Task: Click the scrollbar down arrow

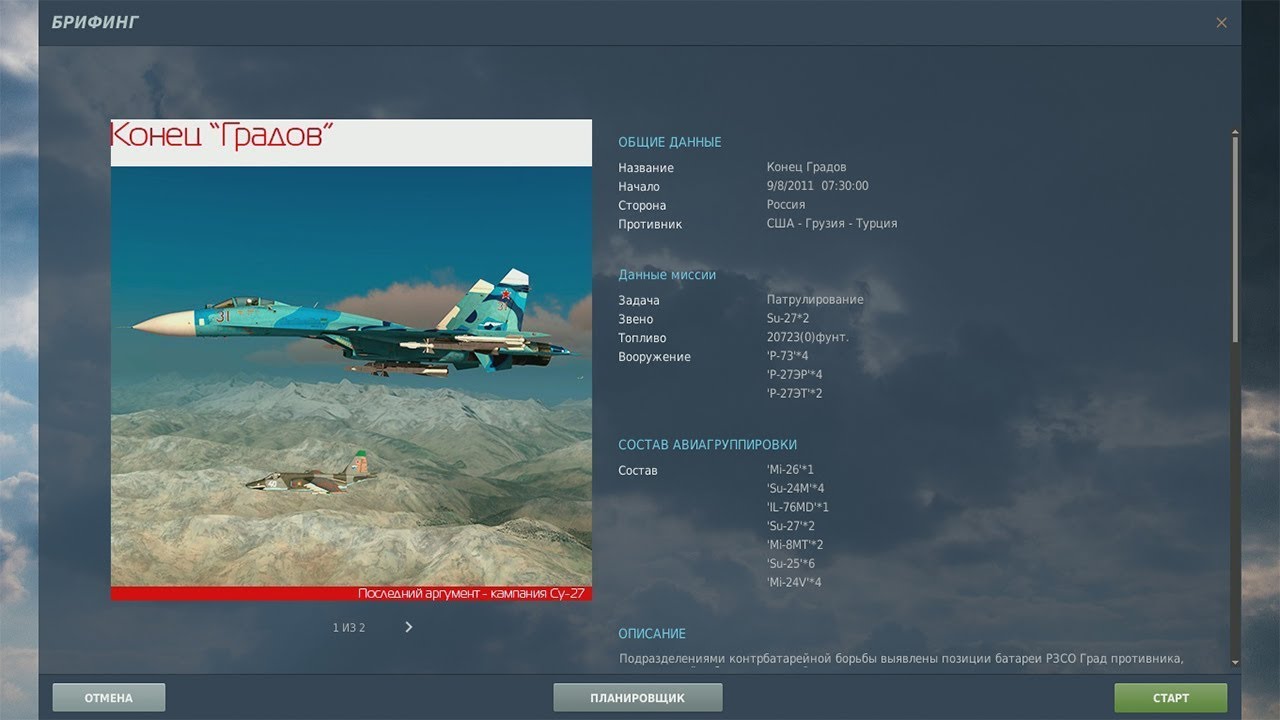Action: [x=1236, y=662]
